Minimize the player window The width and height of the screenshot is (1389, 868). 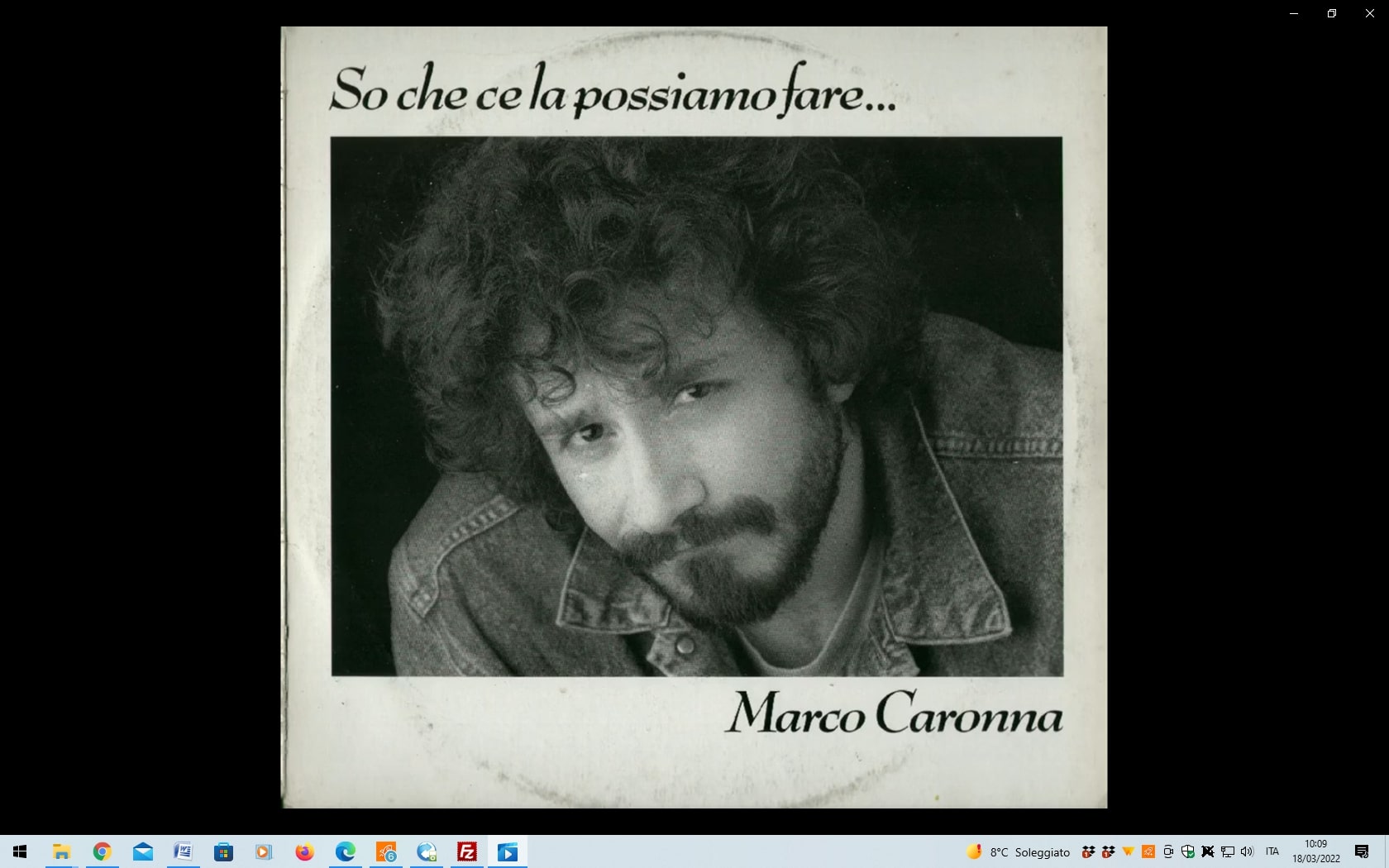1294,13
